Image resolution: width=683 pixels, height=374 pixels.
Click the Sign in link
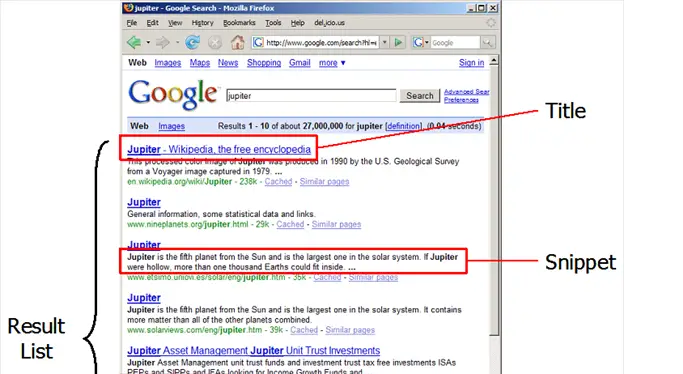(x=471, y=63)
